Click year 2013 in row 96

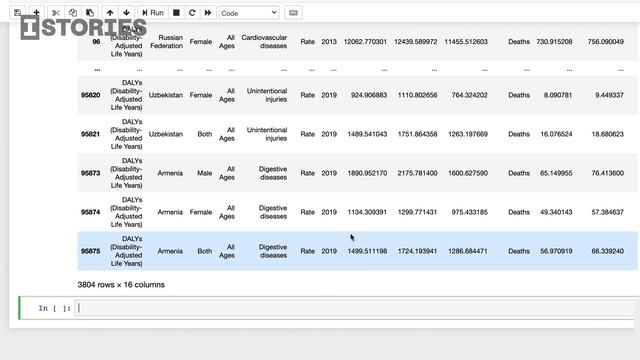click(329, 42)
